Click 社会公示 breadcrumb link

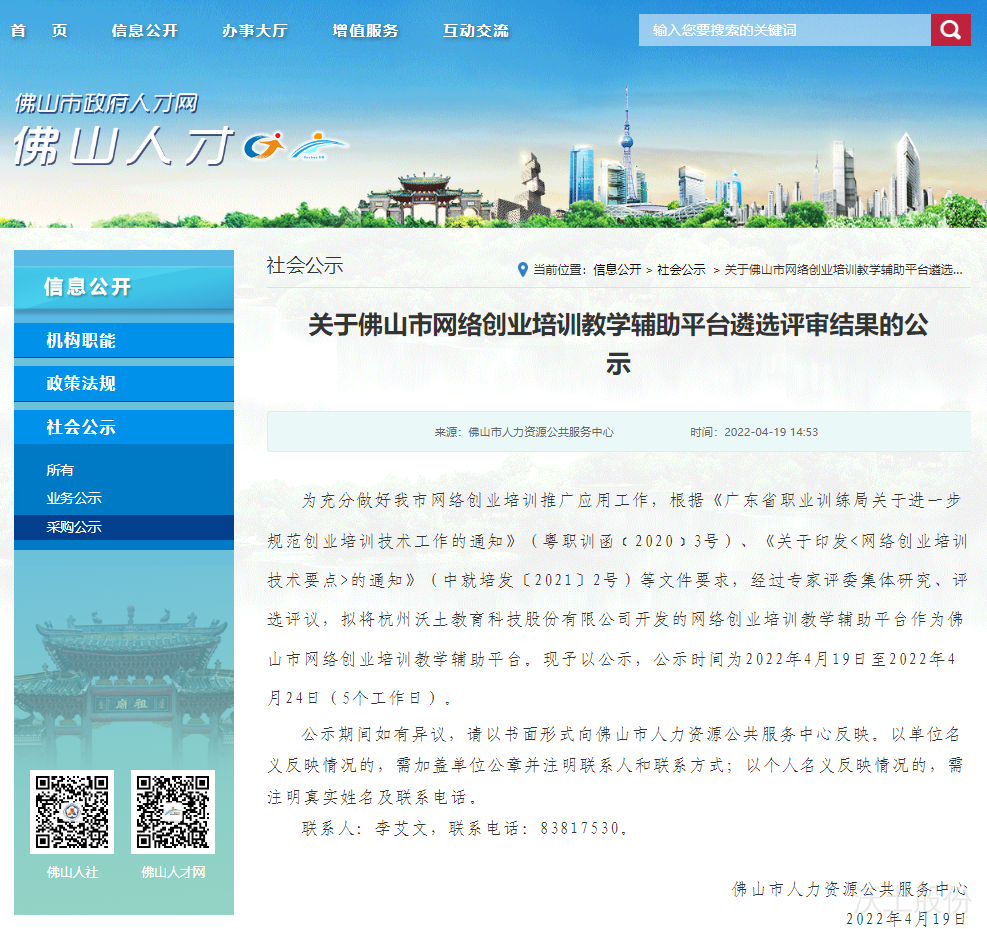[681, 270]
